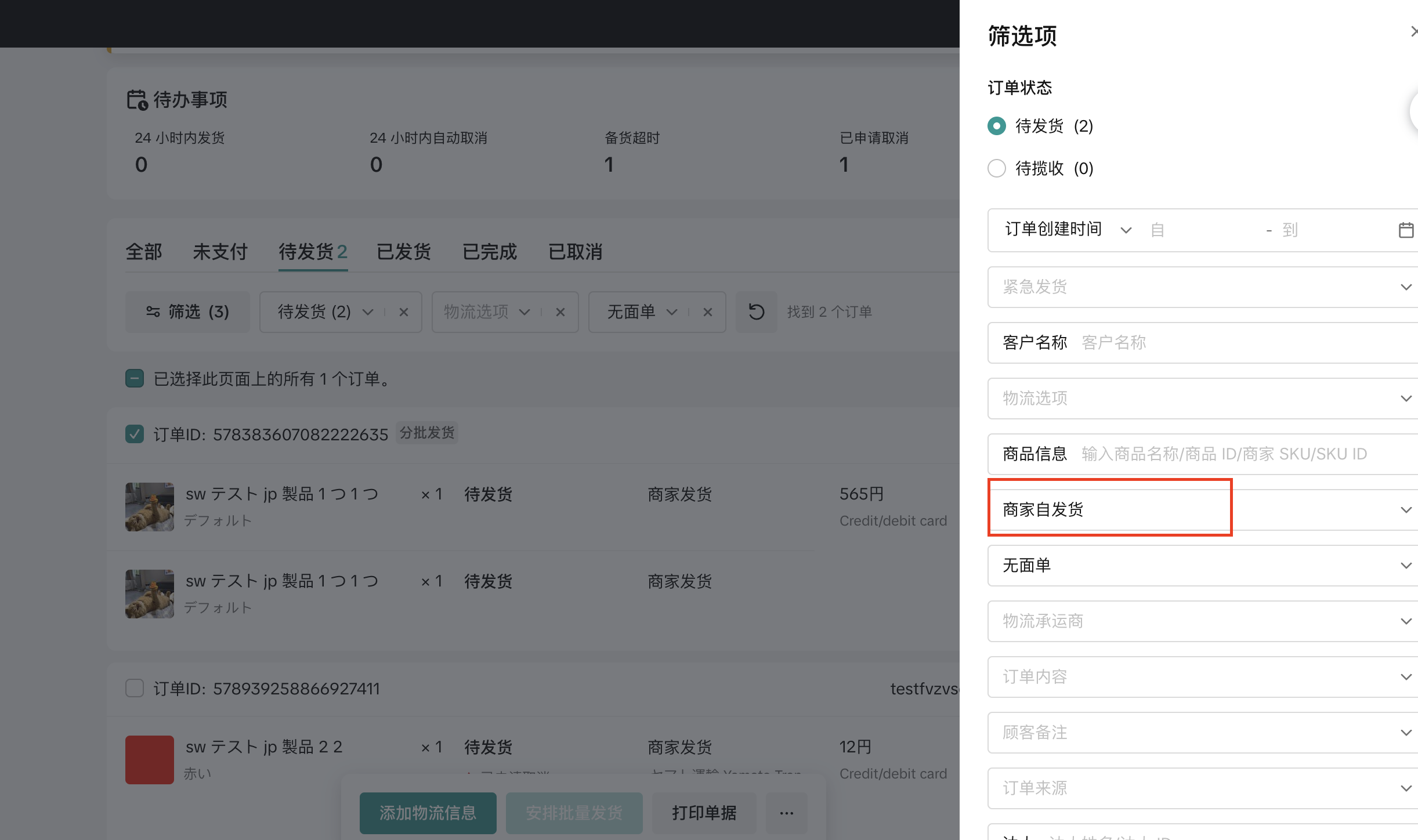This screenshot has width=1418, height=840.
Task: Click the 待办事项 calendar icon
Action: coord(137,100)
